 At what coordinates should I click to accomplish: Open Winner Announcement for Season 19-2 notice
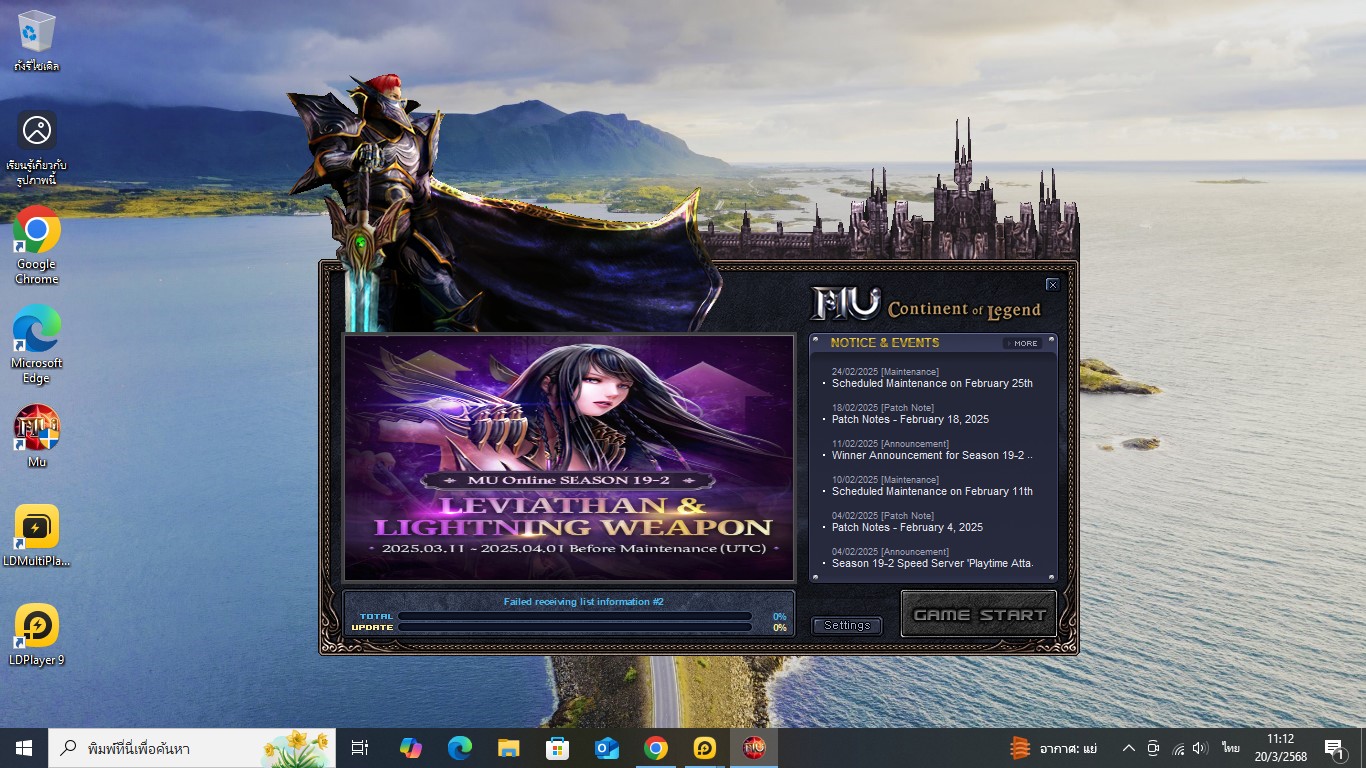click(932, 455)
